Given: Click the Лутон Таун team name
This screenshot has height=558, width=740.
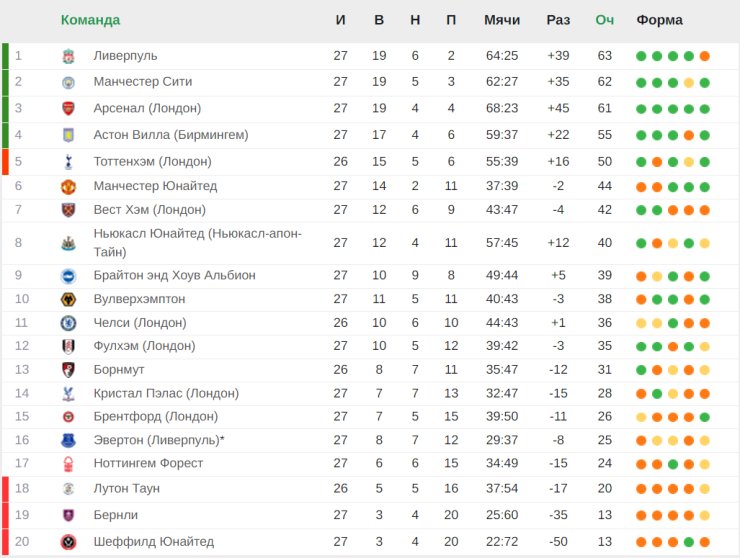Looking at the screenshot, I should click(126, 489).
